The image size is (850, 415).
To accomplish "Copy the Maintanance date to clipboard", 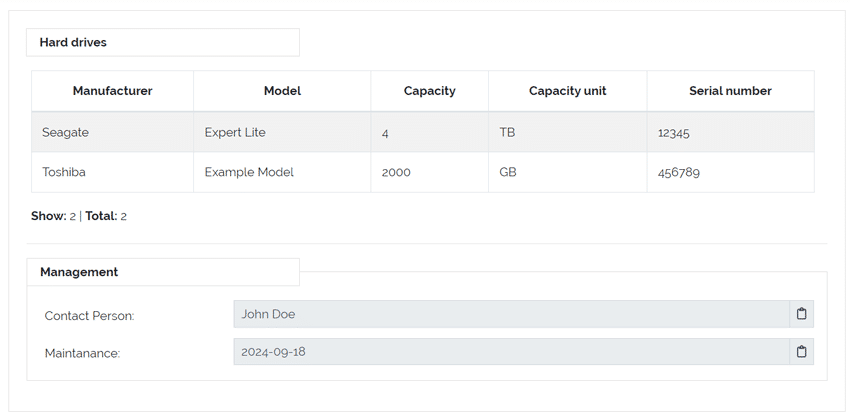I will (801, 352).
